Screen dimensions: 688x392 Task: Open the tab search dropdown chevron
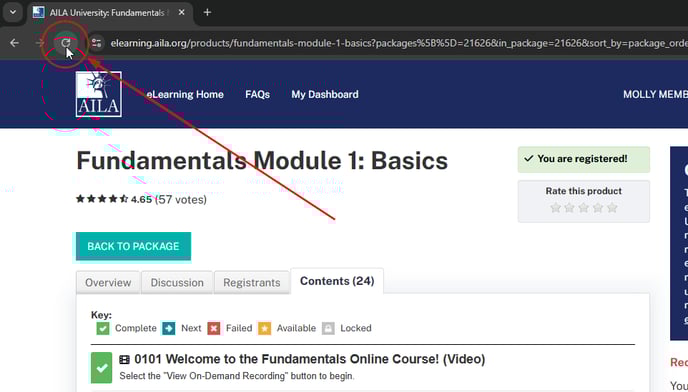[13, 12]
